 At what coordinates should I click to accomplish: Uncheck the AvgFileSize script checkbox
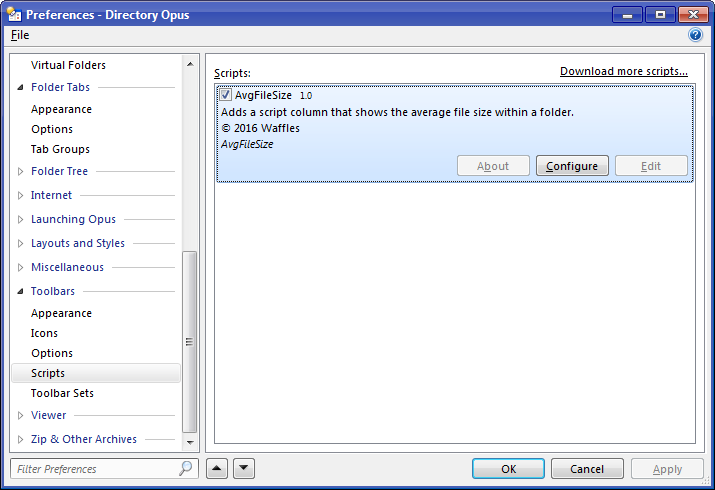tap(225, 95)
